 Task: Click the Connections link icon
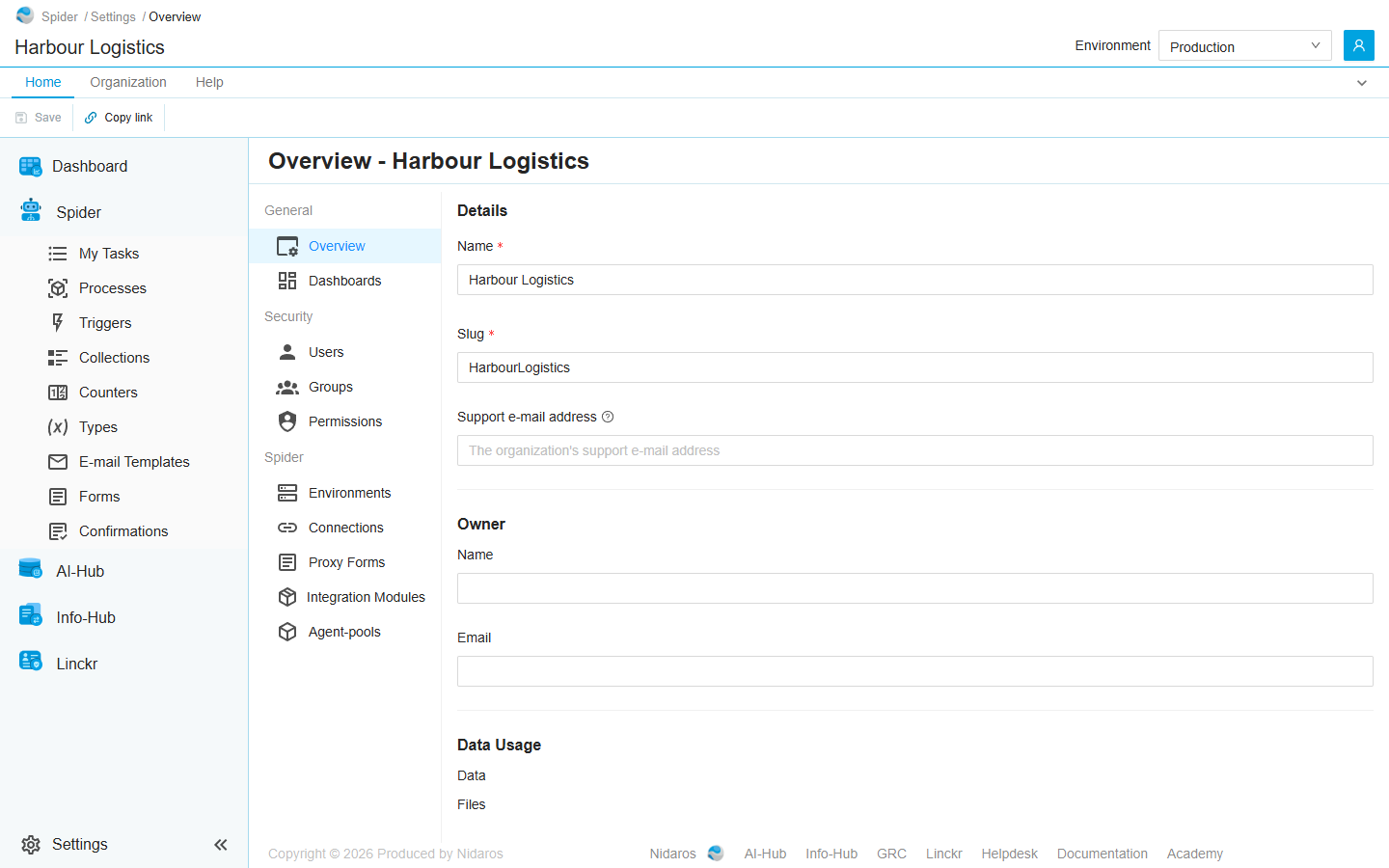tap(287, 528)
